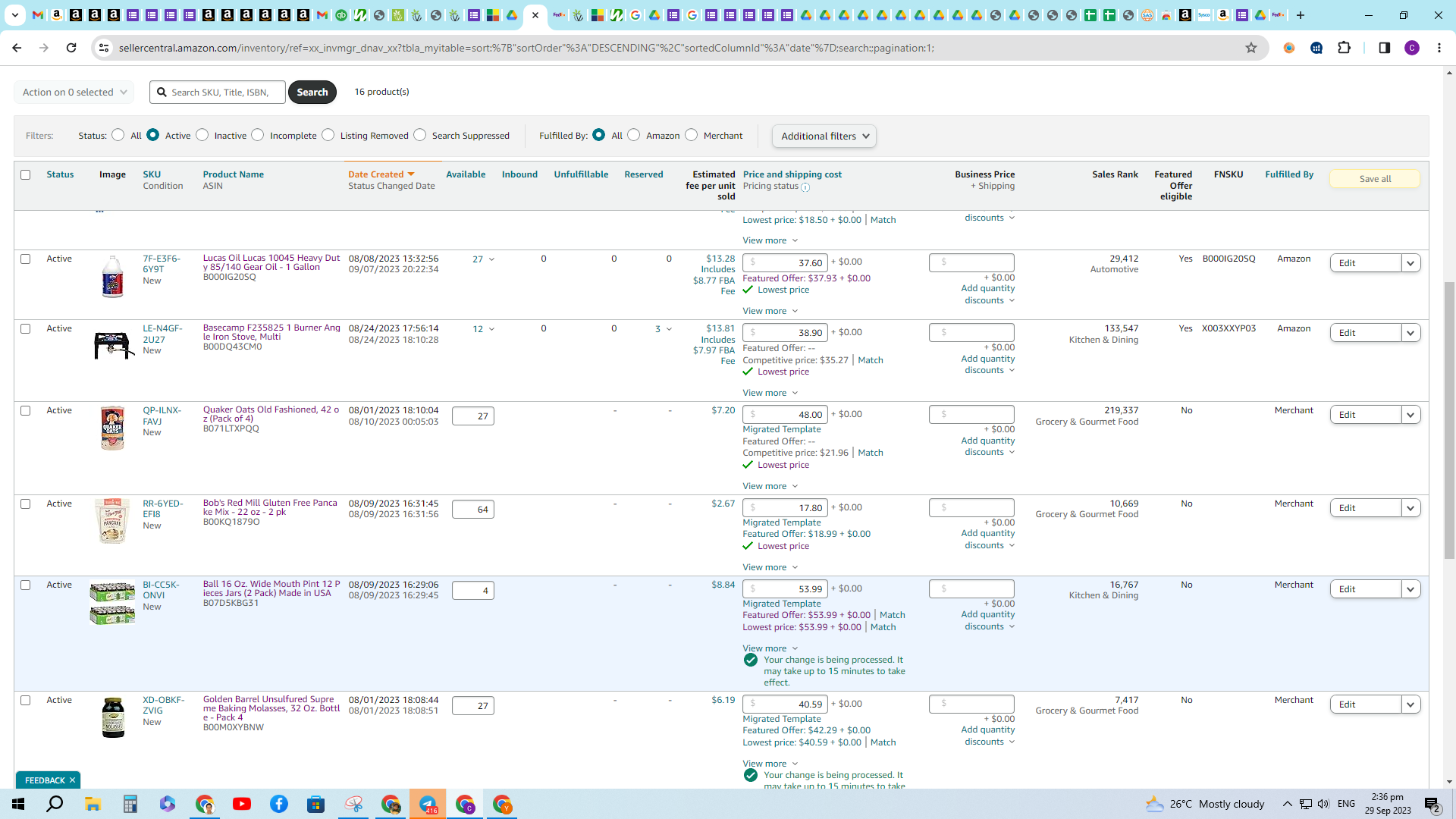This screenshot has width=1456, height=819.
Task: Go back using the browser back arrow
Action: click(x=17, y=48)
